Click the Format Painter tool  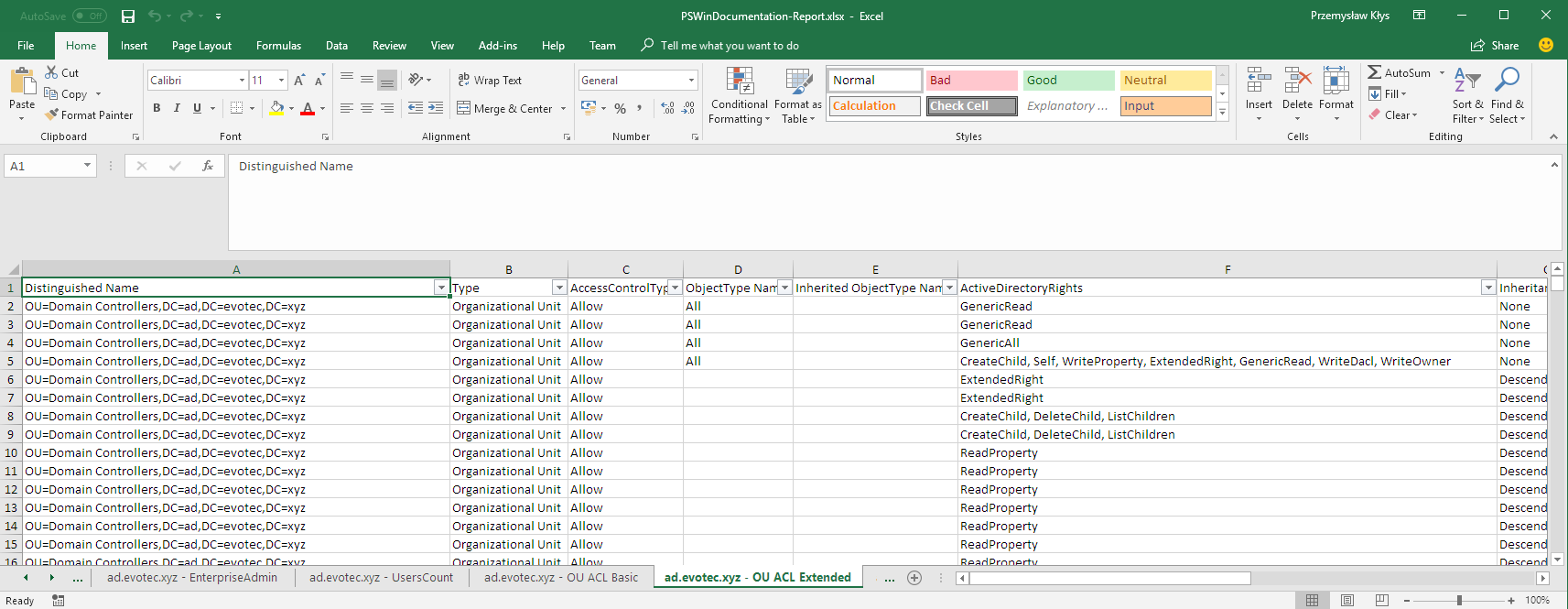coord(90,115)
